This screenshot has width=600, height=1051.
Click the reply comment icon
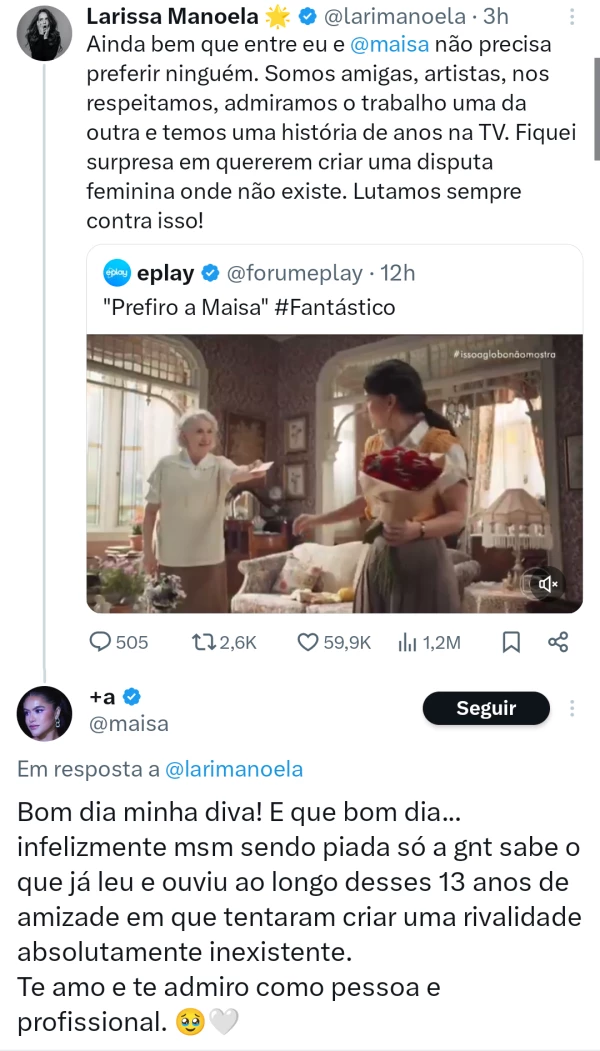102,642
